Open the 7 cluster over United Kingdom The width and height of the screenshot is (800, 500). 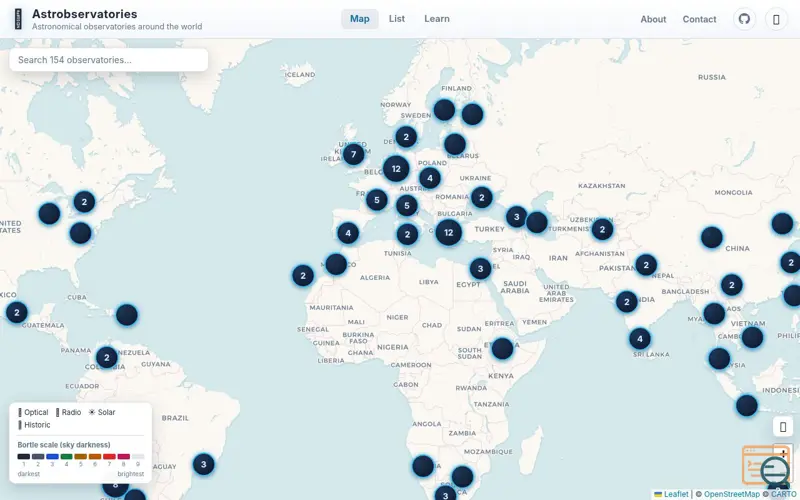tap(354, 154)
